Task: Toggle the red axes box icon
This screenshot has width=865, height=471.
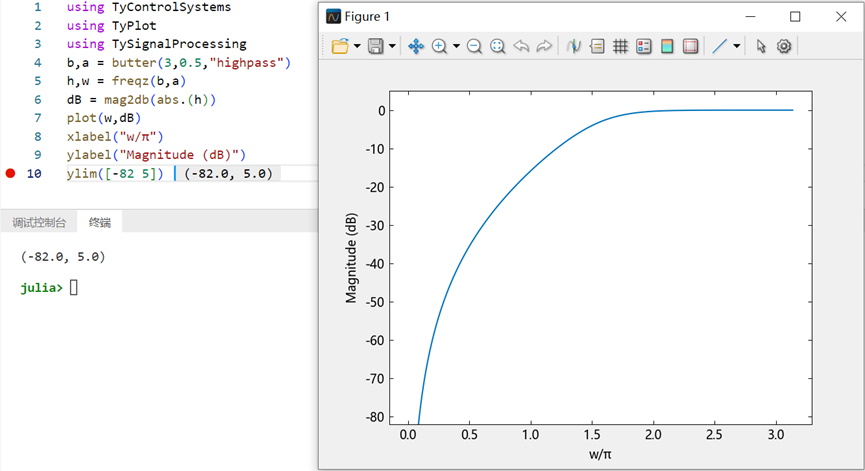Action: coord(690,46)
